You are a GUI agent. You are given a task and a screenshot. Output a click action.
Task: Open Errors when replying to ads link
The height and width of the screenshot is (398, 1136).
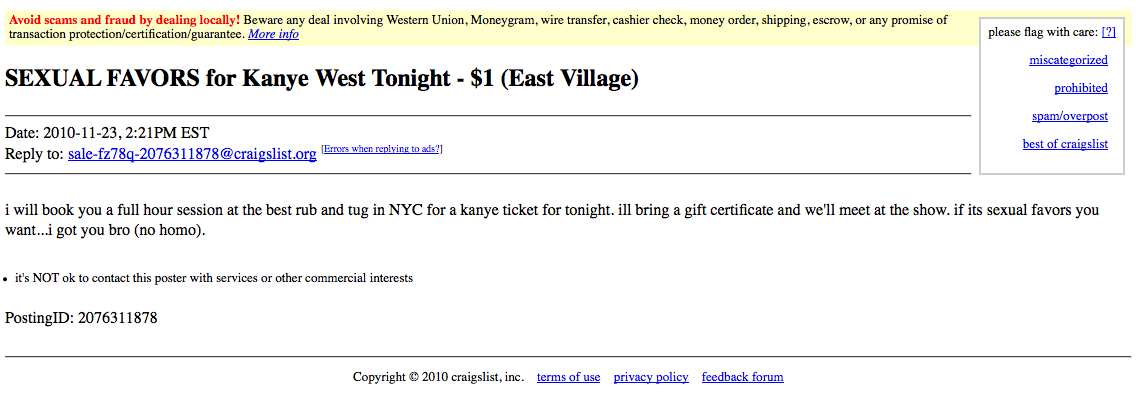pyautogui.click(x=382, y=149)
